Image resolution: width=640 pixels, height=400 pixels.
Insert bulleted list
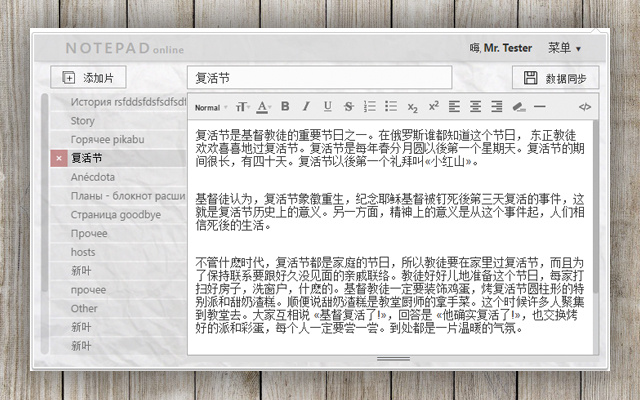click(x=391, y=107)
